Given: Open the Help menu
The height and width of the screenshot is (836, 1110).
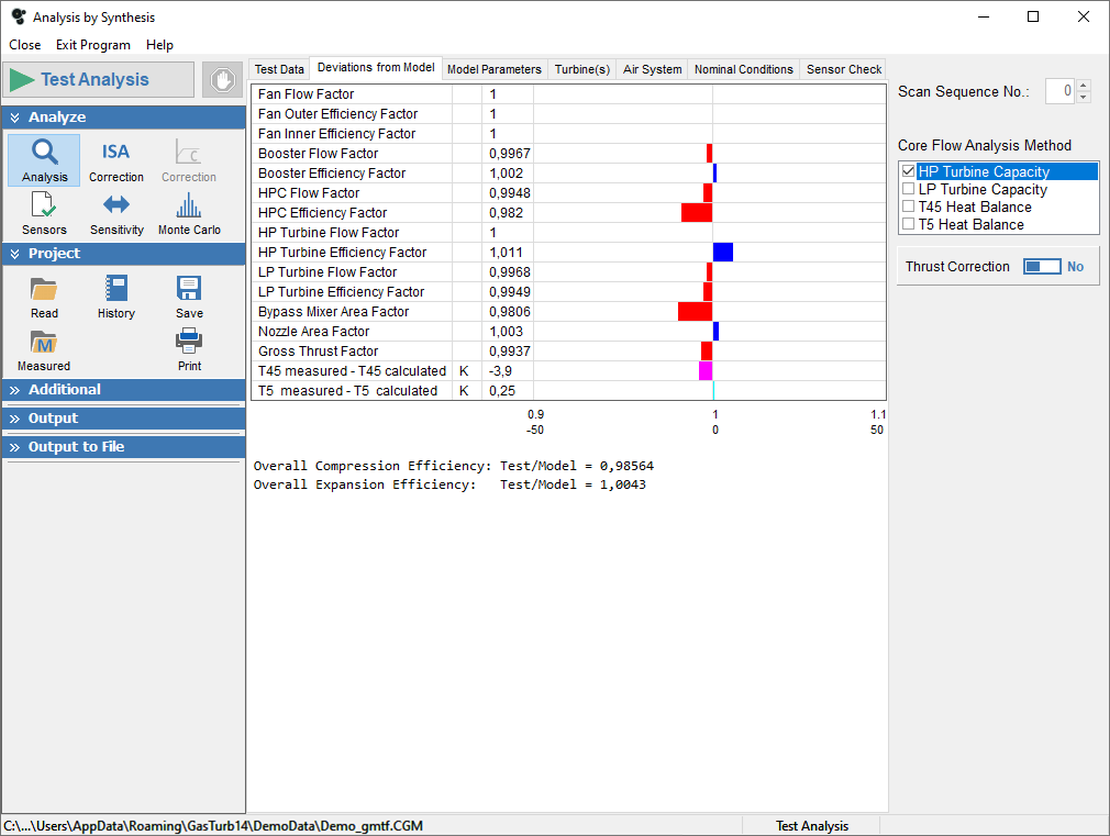Looking at the screenshot, I should (159, 45).
